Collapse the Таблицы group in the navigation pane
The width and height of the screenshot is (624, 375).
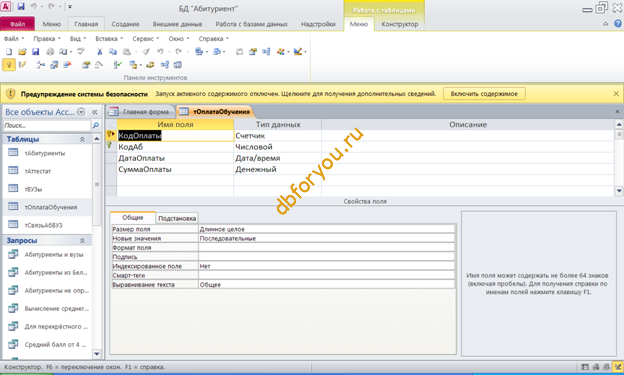[x=82, y=139]
